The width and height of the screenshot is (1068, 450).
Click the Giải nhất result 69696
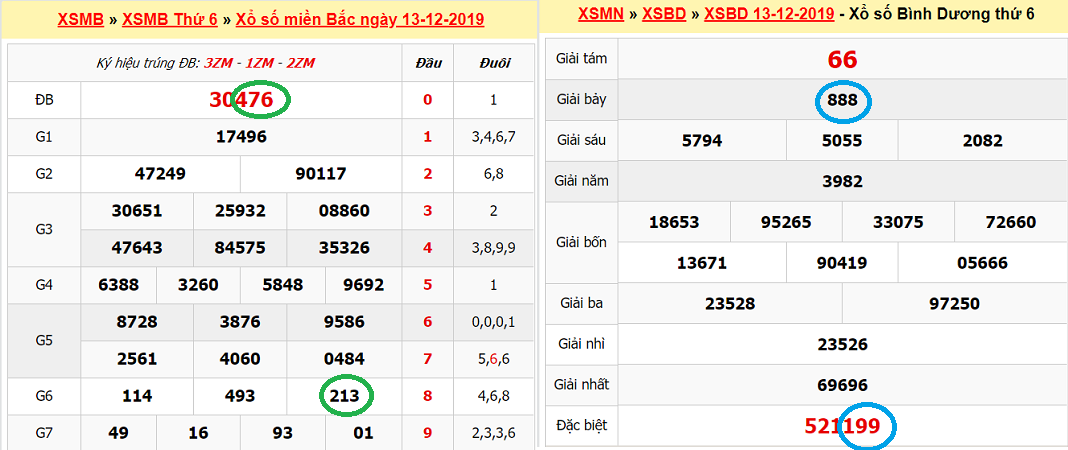(842, 385)
